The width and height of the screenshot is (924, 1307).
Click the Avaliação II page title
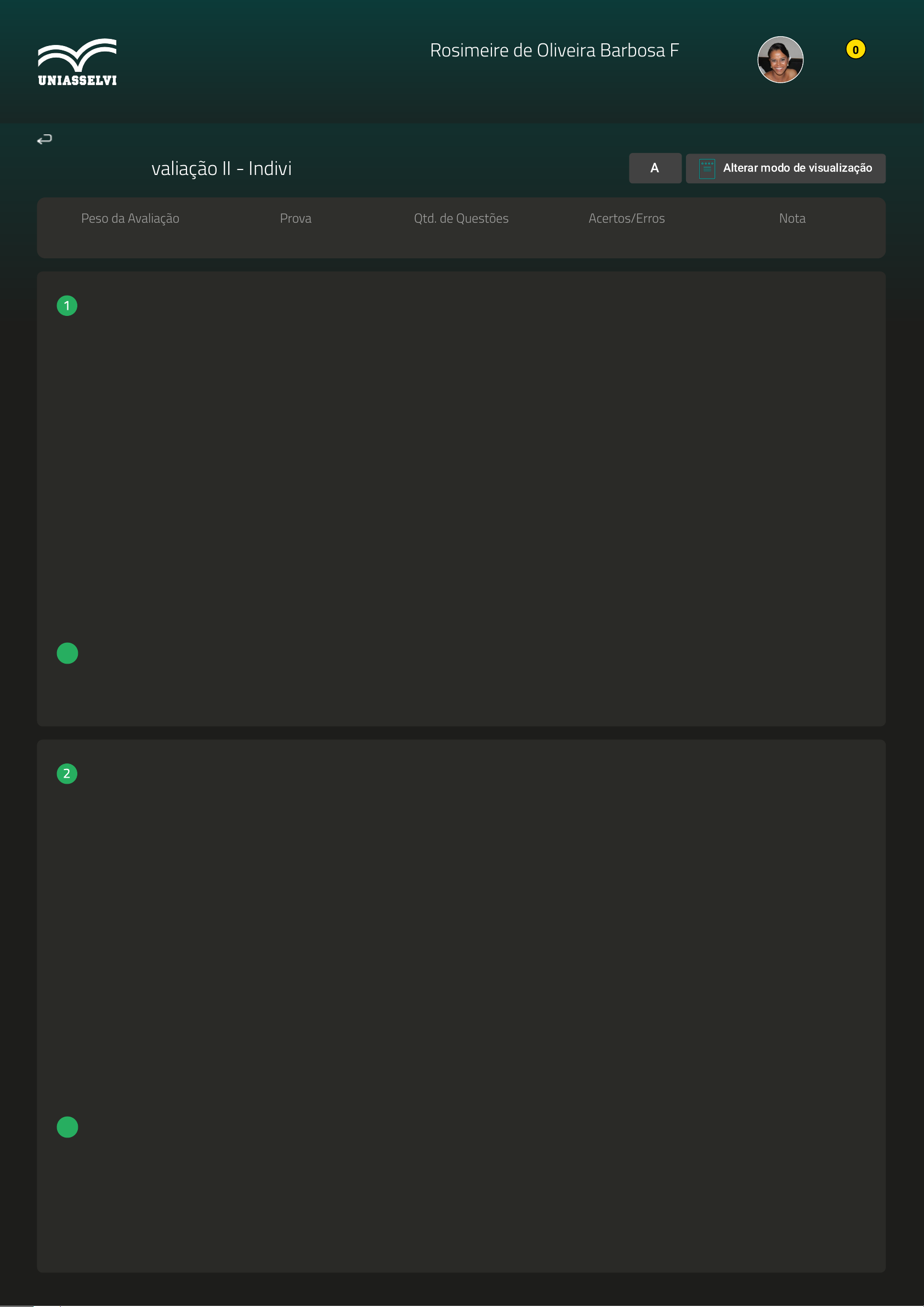point(222,168)
